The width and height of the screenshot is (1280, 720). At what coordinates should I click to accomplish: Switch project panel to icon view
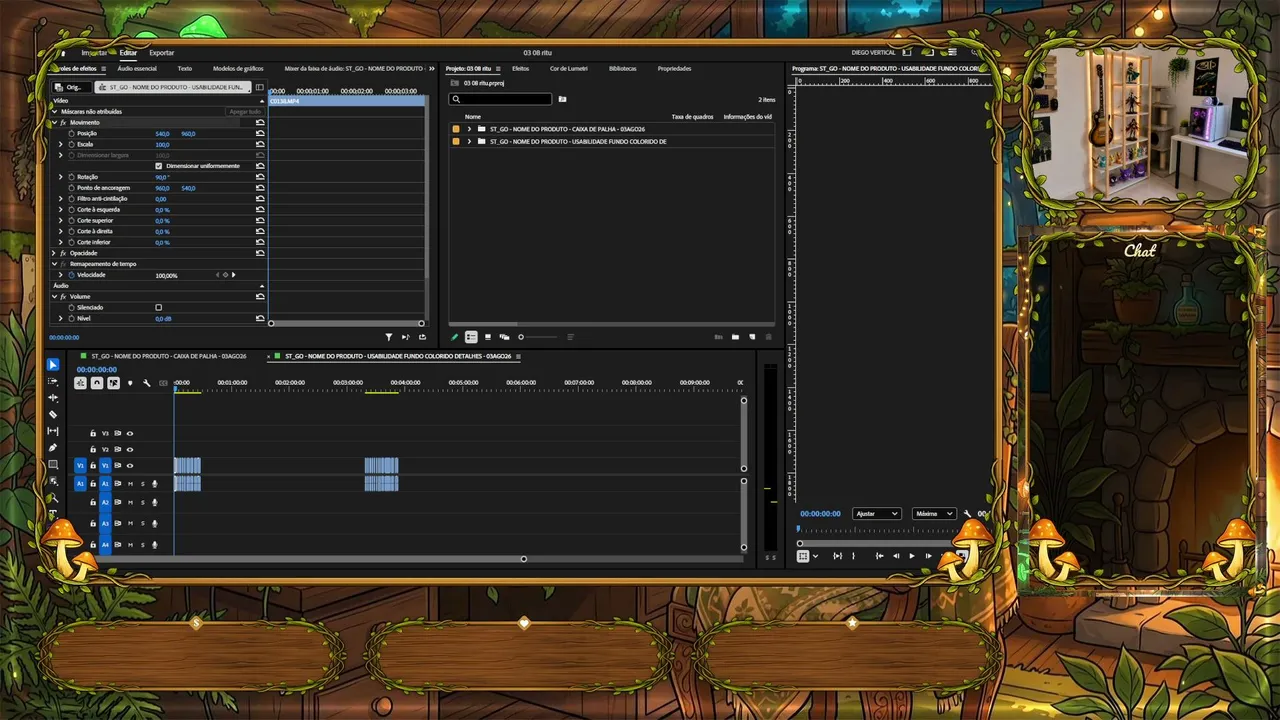pos(488,337)
